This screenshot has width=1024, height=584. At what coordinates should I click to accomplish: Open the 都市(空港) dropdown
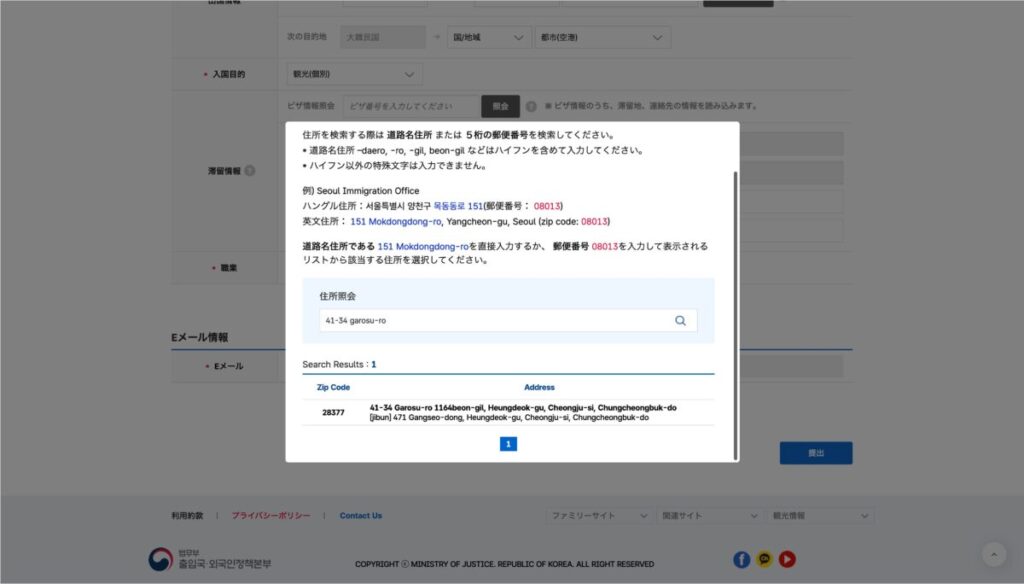point(603,36)
